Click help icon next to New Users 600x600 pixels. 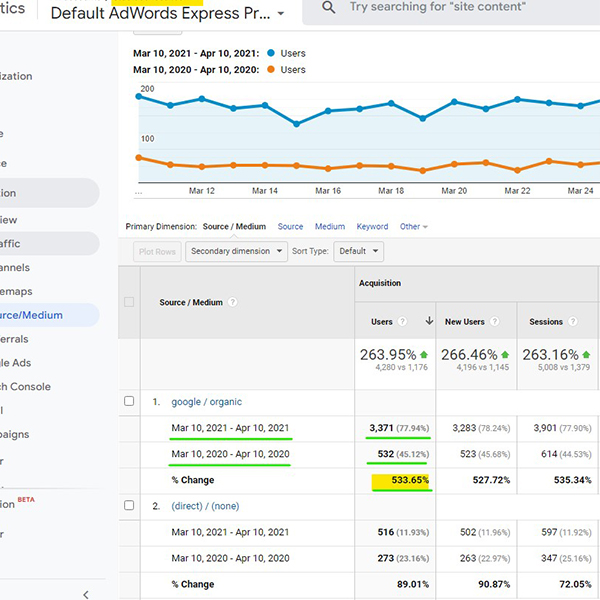tap(494, 321)
